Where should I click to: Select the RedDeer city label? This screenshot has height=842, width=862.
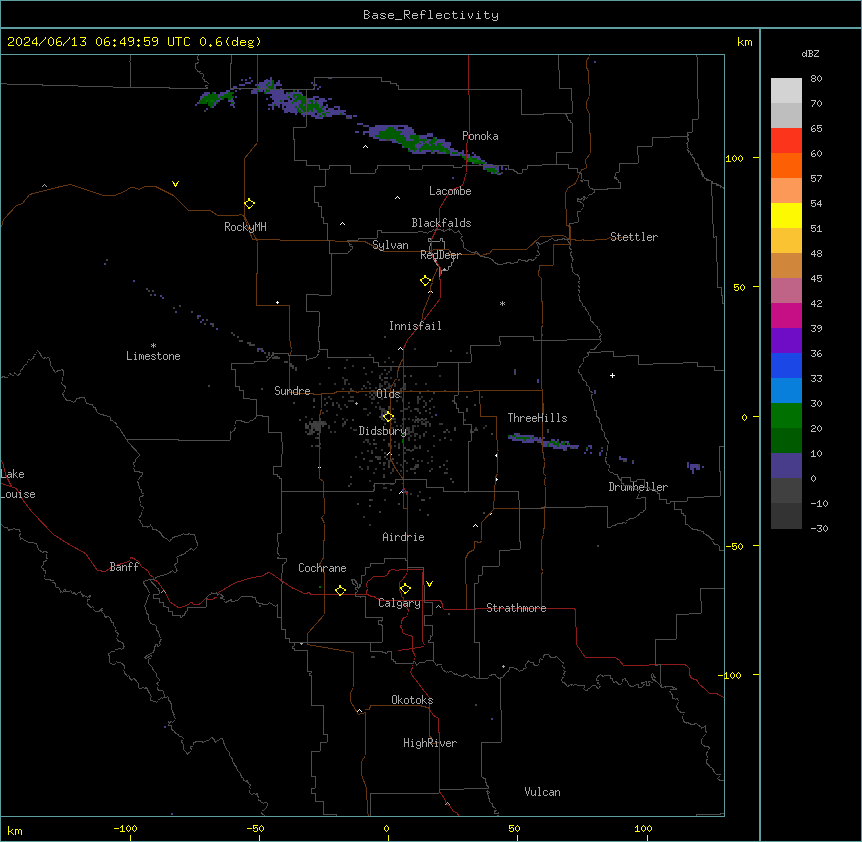click(440, 255)
